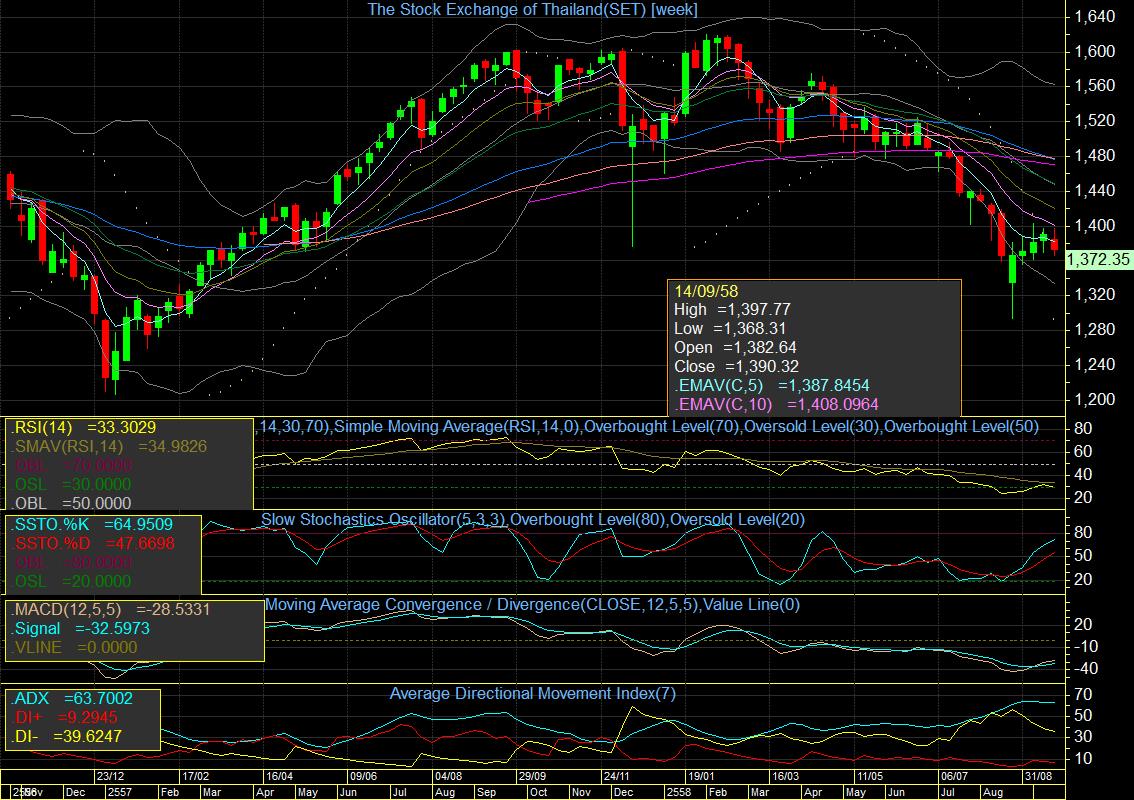Click the Aug label at right end of axis

(993, 792)
